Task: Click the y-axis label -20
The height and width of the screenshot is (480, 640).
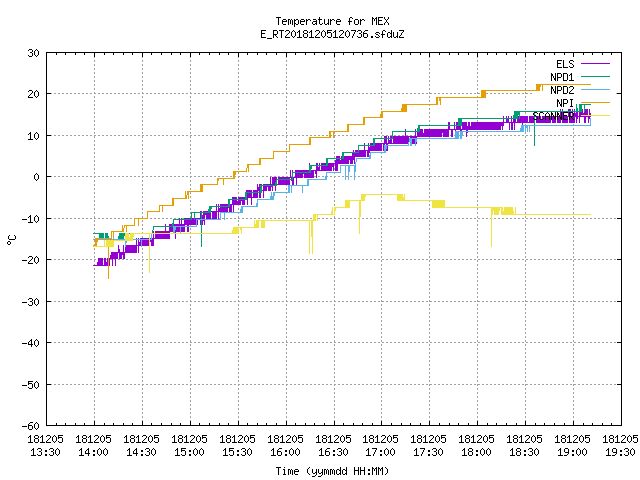Action: pos(31,260)
